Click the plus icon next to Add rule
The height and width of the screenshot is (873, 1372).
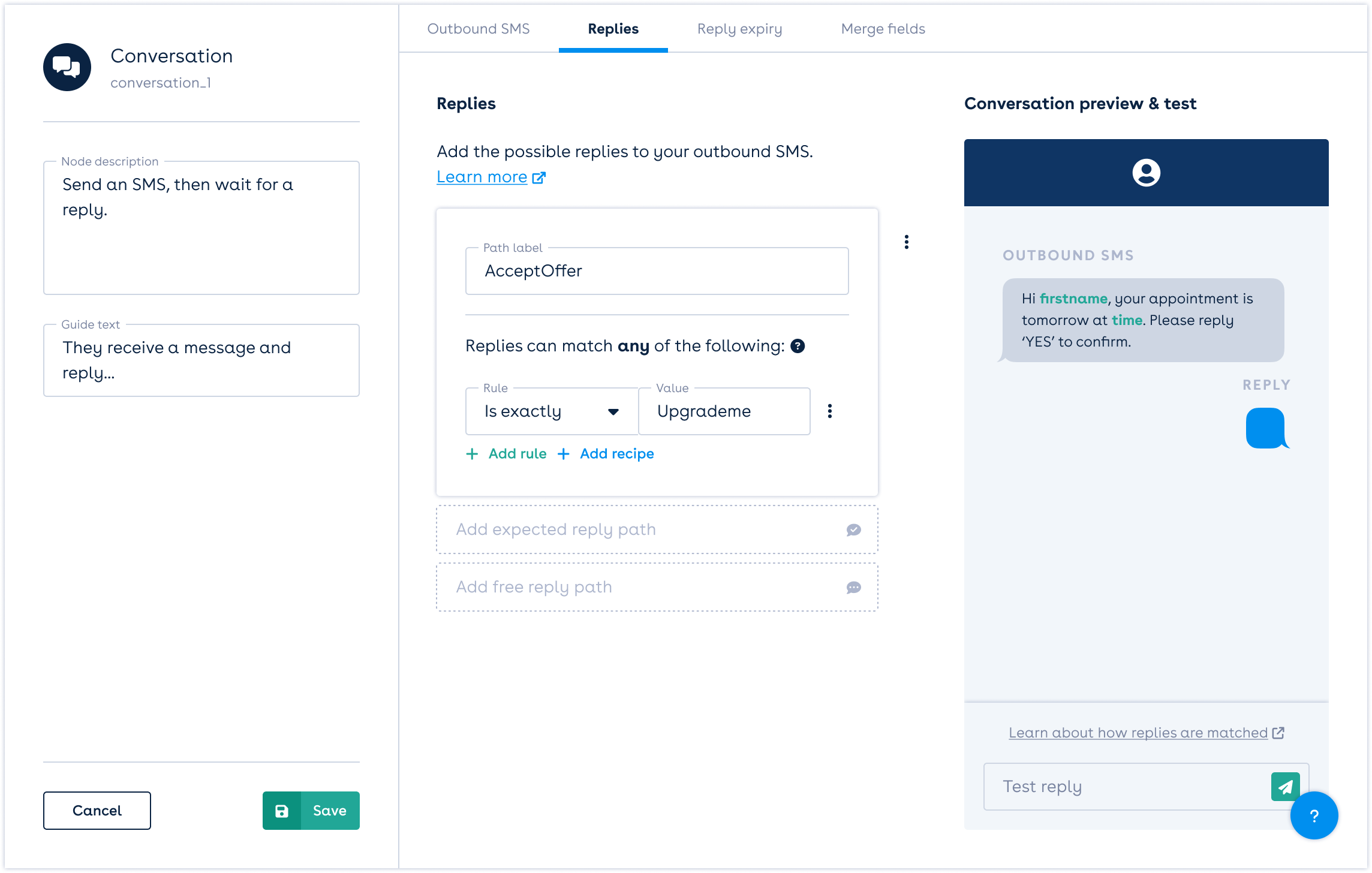473,454
